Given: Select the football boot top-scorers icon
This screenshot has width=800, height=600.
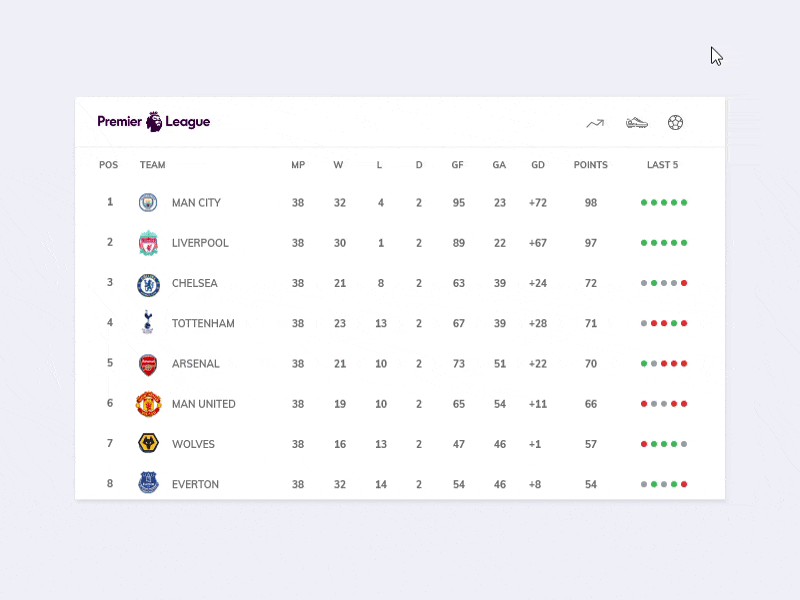Looking at the screenshot, I should [x=635, y=121].
